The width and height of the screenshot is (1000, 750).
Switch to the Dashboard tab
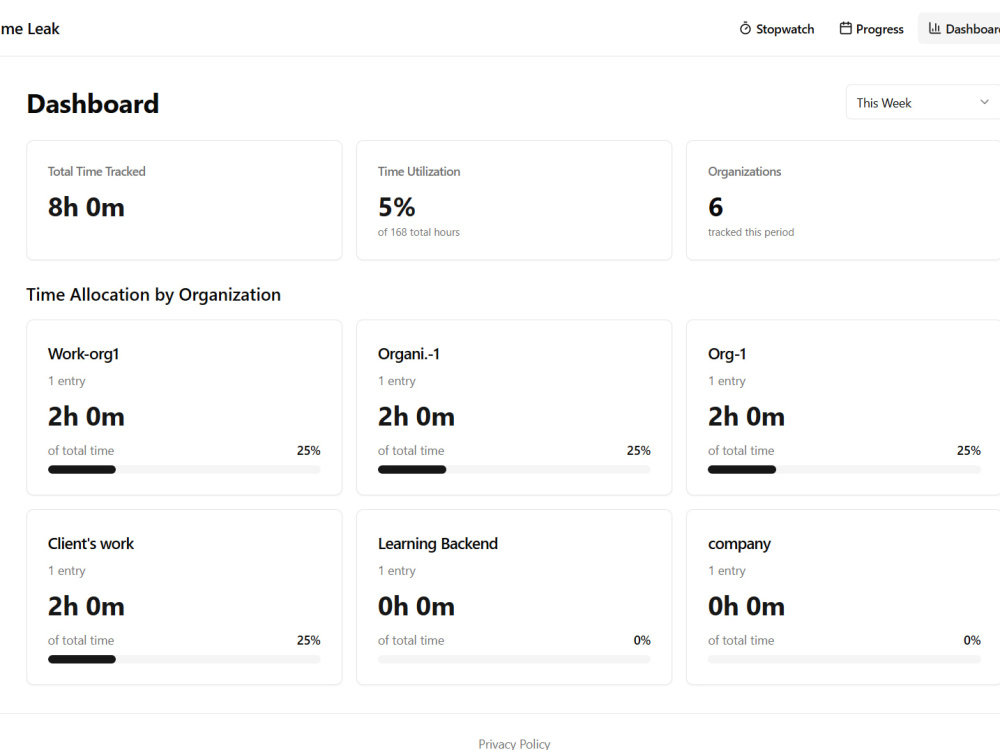960,29
